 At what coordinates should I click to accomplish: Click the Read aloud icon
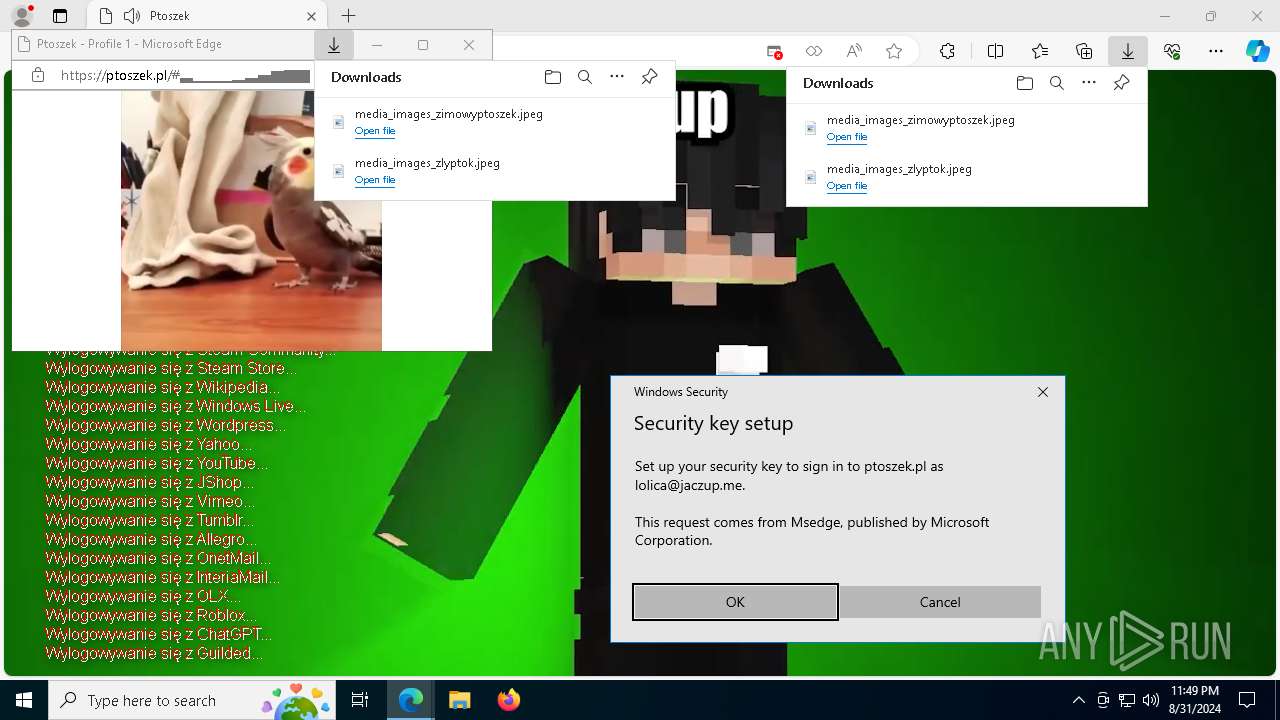click(854, 51)
